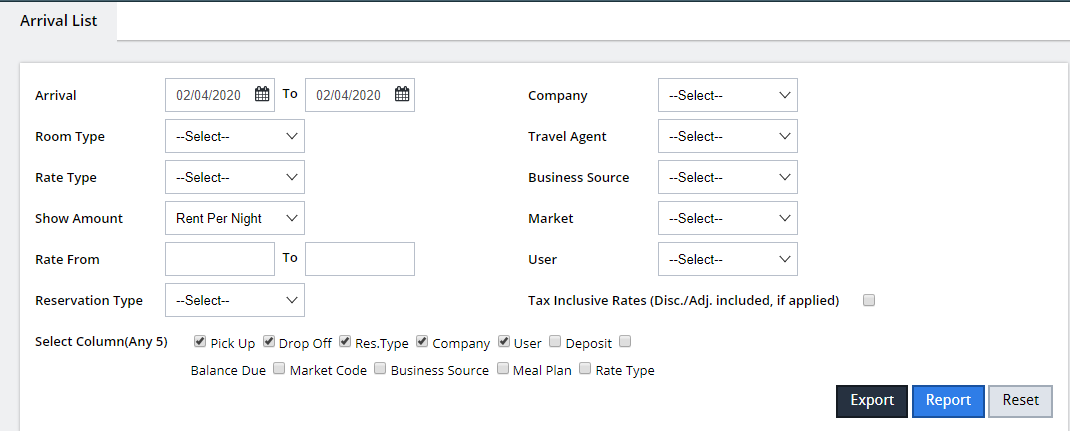Check the Market Code column

tap(280, 369)
